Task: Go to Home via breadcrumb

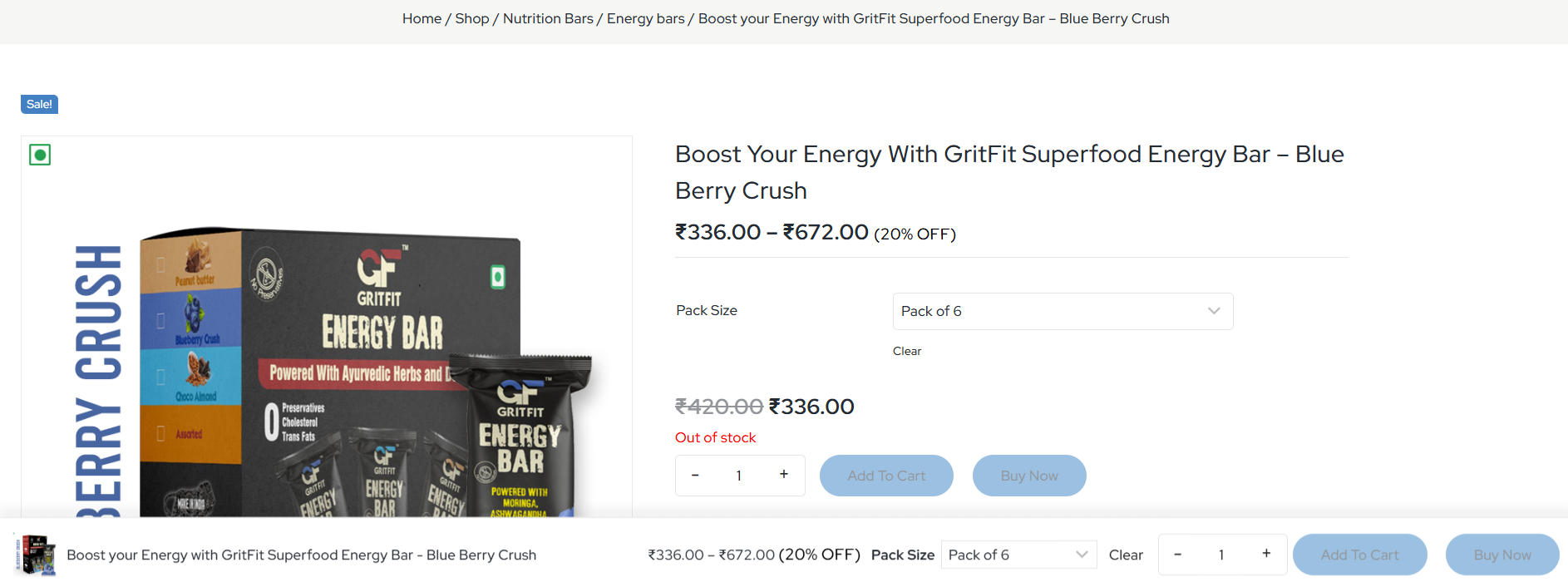Action: point(422,18)
